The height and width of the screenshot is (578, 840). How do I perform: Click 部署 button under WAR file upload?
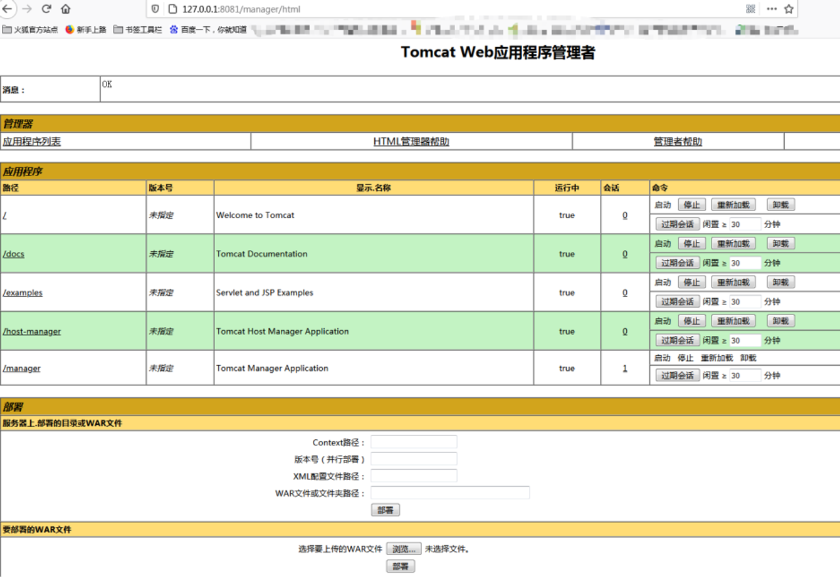point(400,566)
